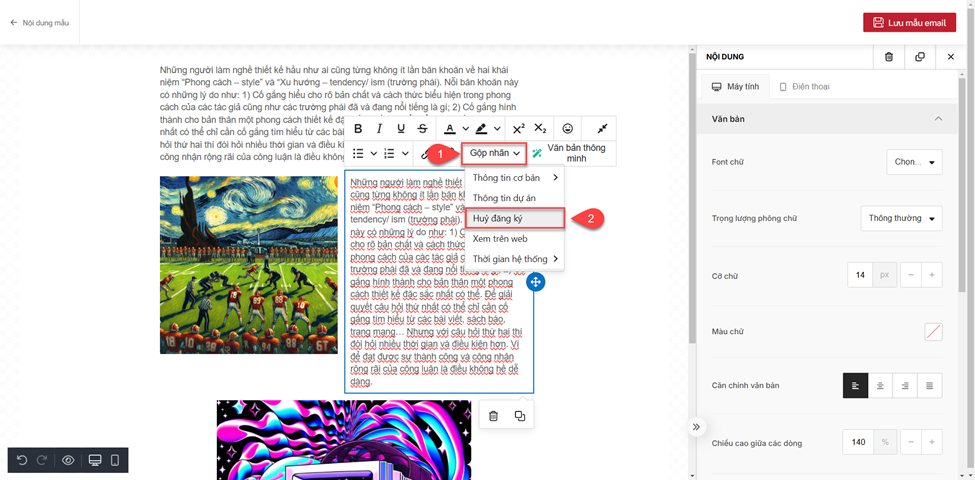Align text to the right
Screen dimensions: 975x480
pyautogui.click(x=905, y=385)
